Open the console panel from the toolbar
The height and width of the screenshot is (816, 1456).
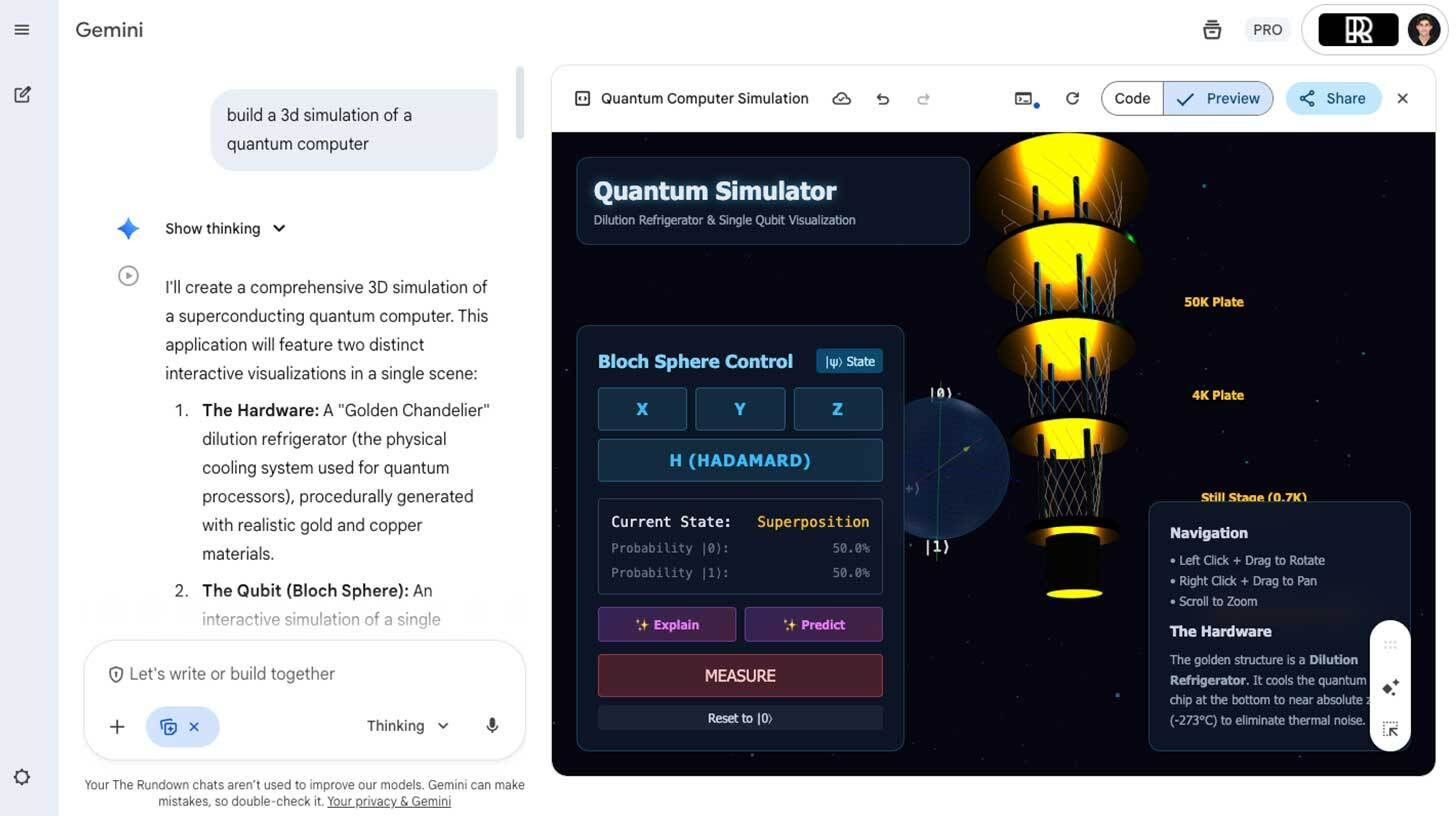tap(1023, 98)
